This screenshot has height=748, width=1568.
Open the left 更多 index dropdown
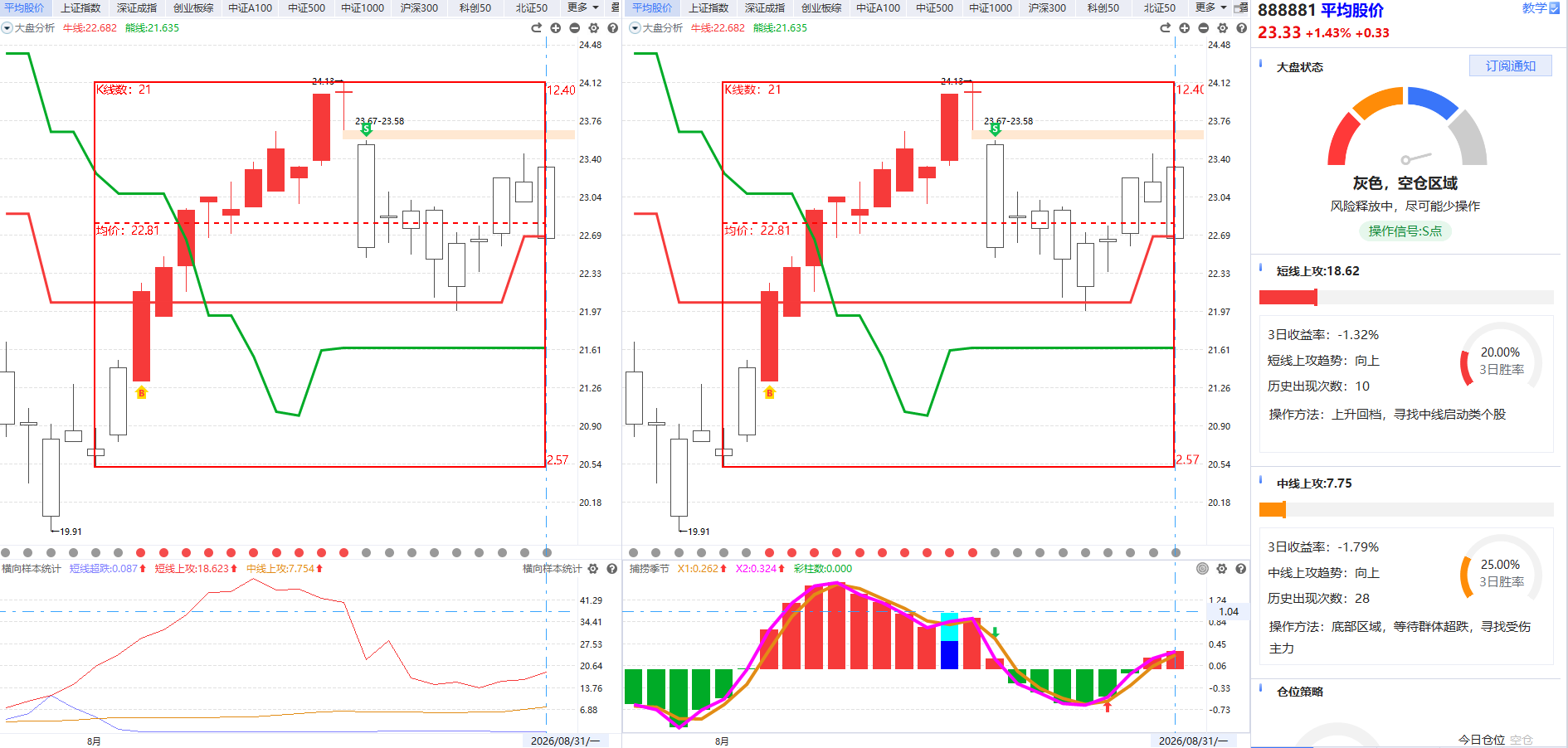pyautogui.click(x=583, y=7)
